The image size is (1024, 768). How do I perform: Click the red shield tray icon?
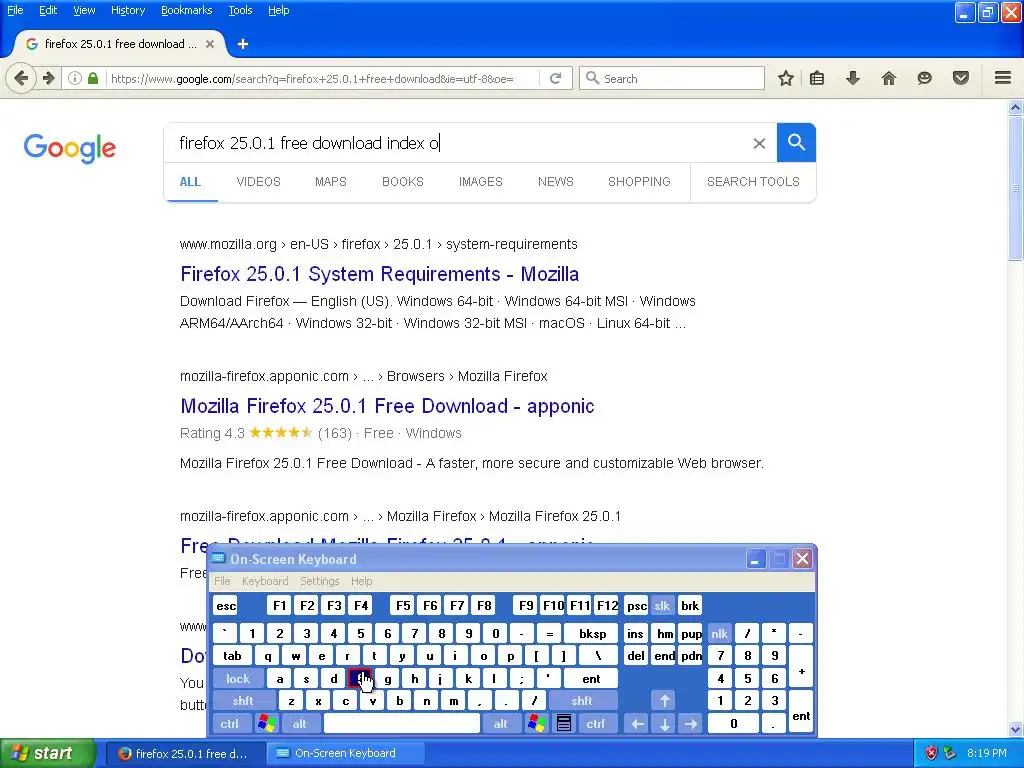tap(931, 753)
